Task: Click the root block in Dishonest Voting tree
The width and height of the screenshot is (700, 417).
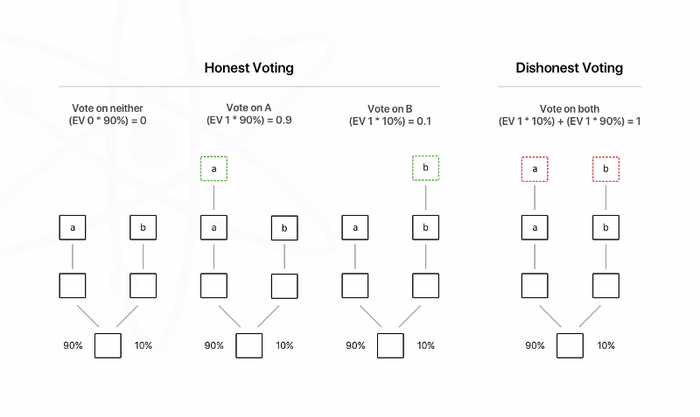Action: 570,346
